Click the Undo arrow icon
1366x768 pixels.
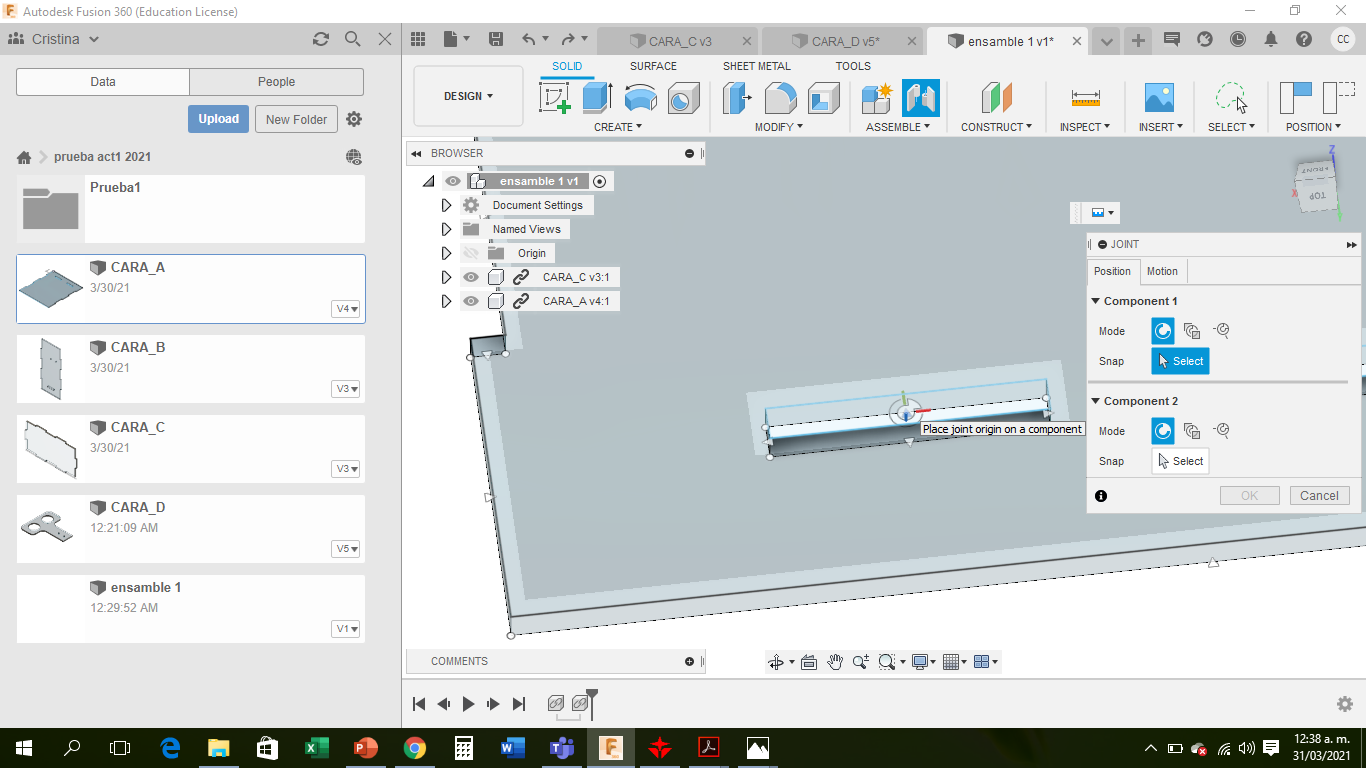pyautogui.click(x=529, y=39)
